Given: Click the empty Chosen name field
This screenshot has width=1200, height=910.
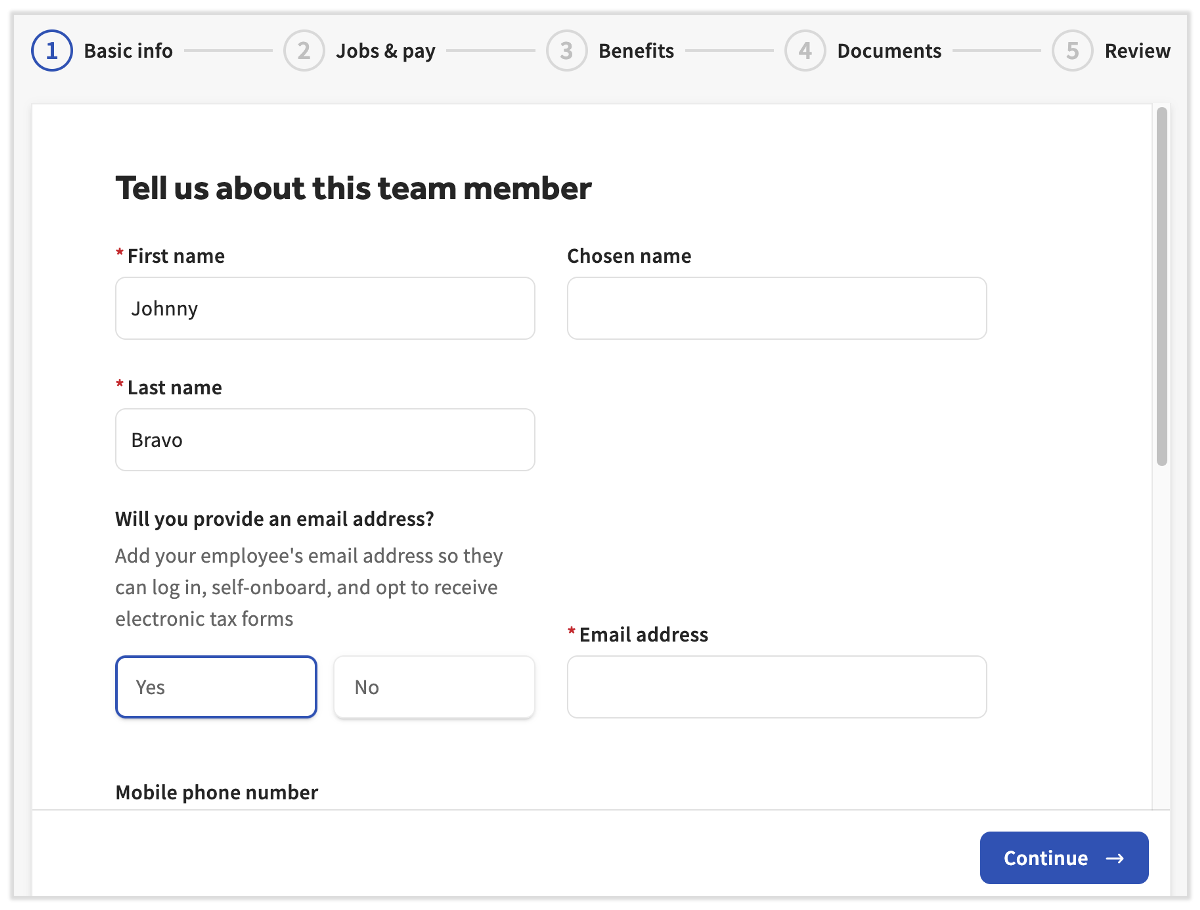Looking at the screenshot, I should pyautogui.click(x=777, y=308).
